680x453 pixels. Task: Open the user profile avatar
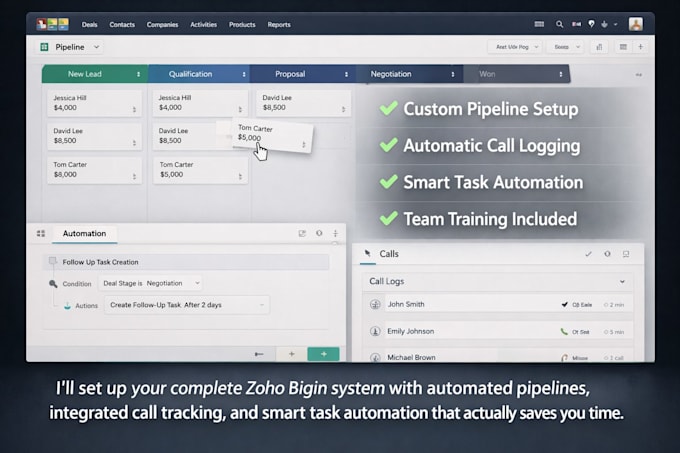(636, 24)
